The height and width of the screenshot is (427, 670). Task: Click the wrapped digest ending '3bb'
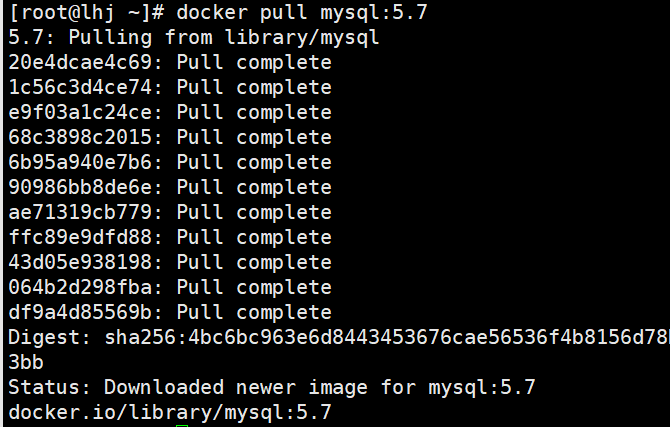26,362
